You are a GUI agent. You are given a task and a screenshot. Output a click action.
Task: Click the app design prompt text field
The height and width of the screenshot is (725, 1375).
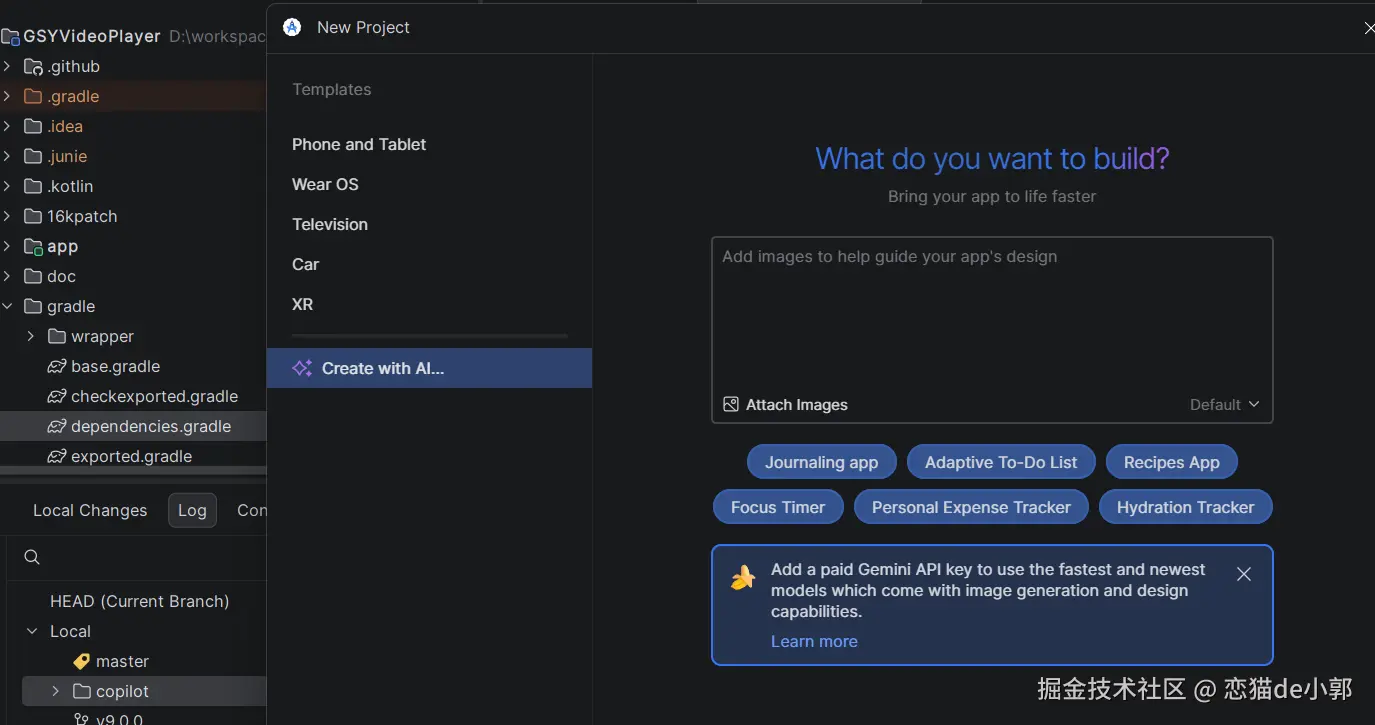click(991, 310)
